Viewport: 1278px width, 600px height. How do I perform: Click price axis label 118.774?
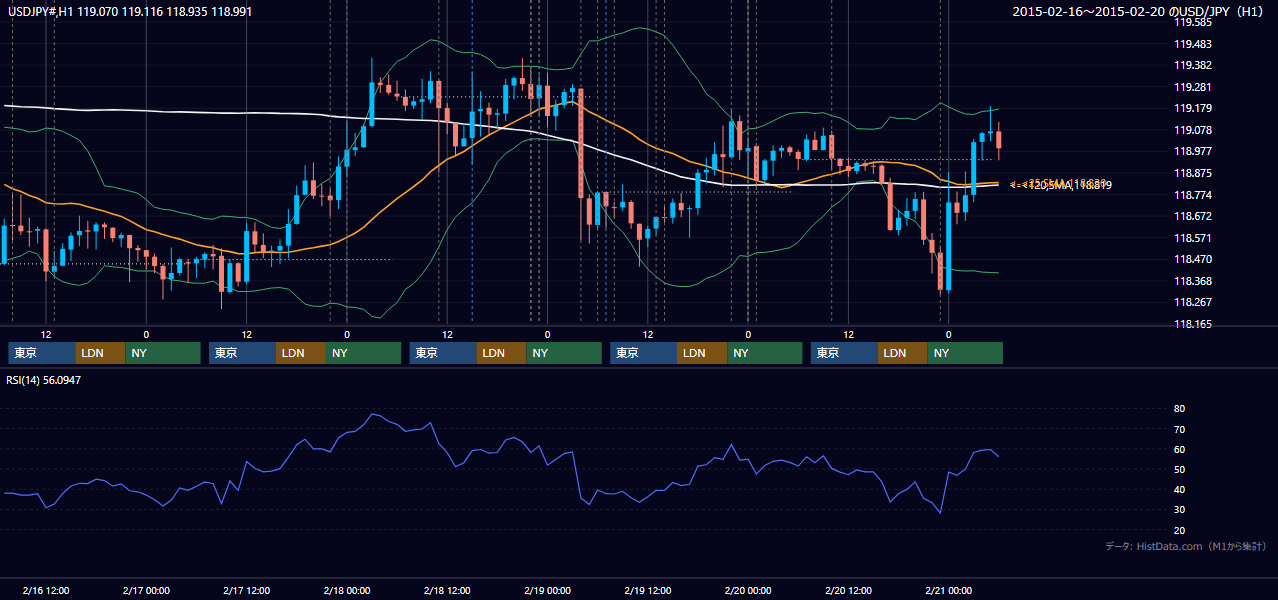pos(1194,195)
